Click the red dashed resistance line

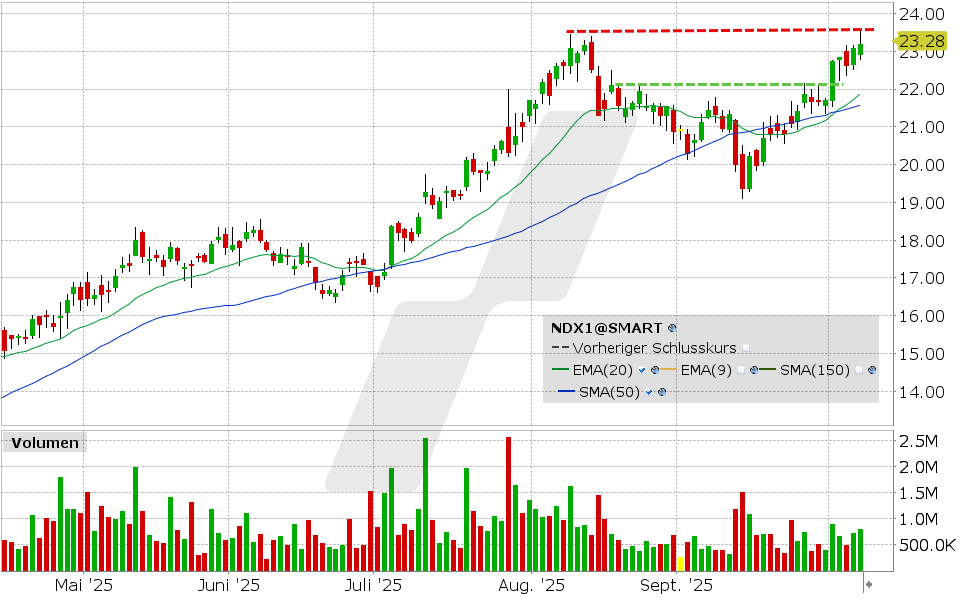720,30
